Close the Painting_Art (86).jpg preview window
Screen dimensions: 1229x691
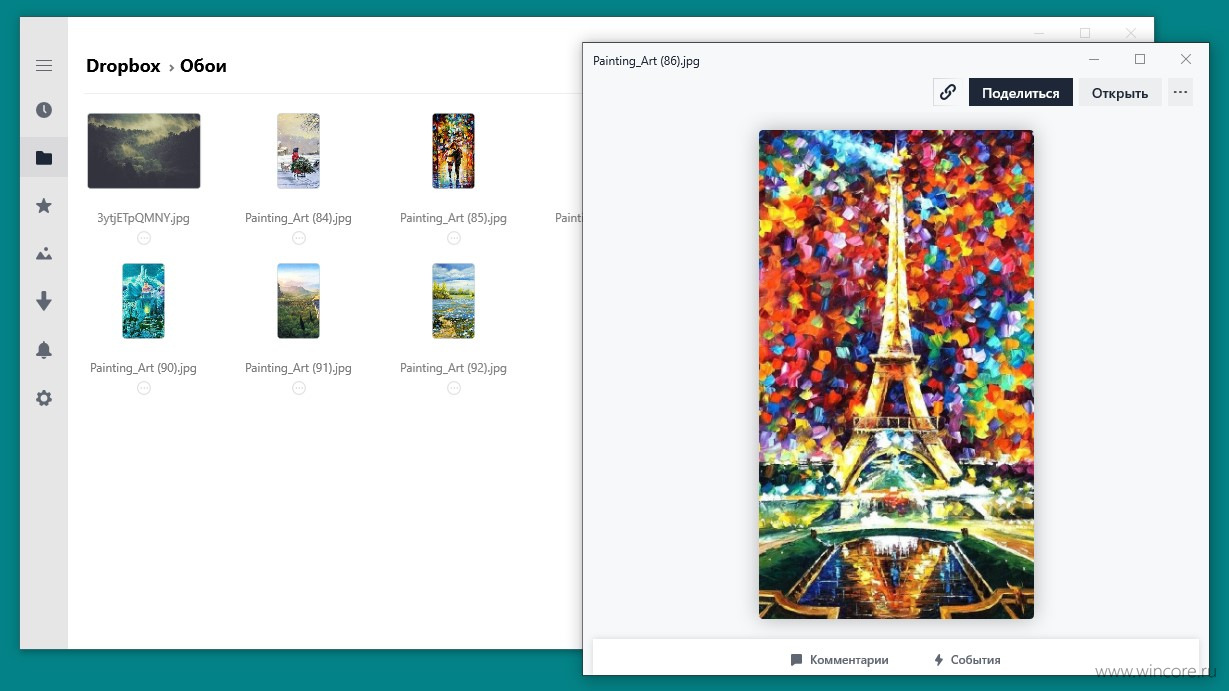coord(1186,60)
